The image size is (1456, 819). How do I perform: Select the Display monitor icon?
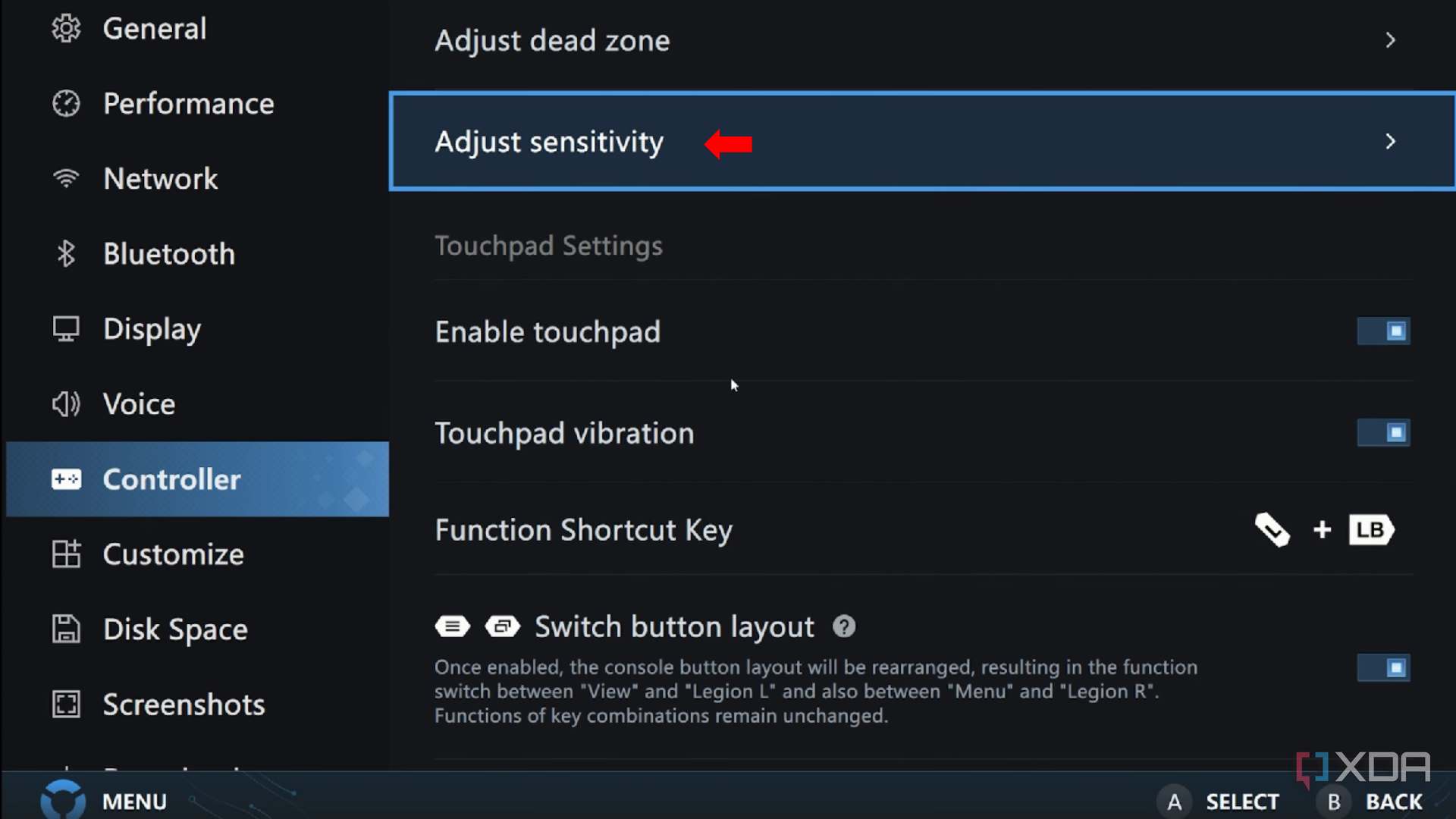click(x=66, y=328)
